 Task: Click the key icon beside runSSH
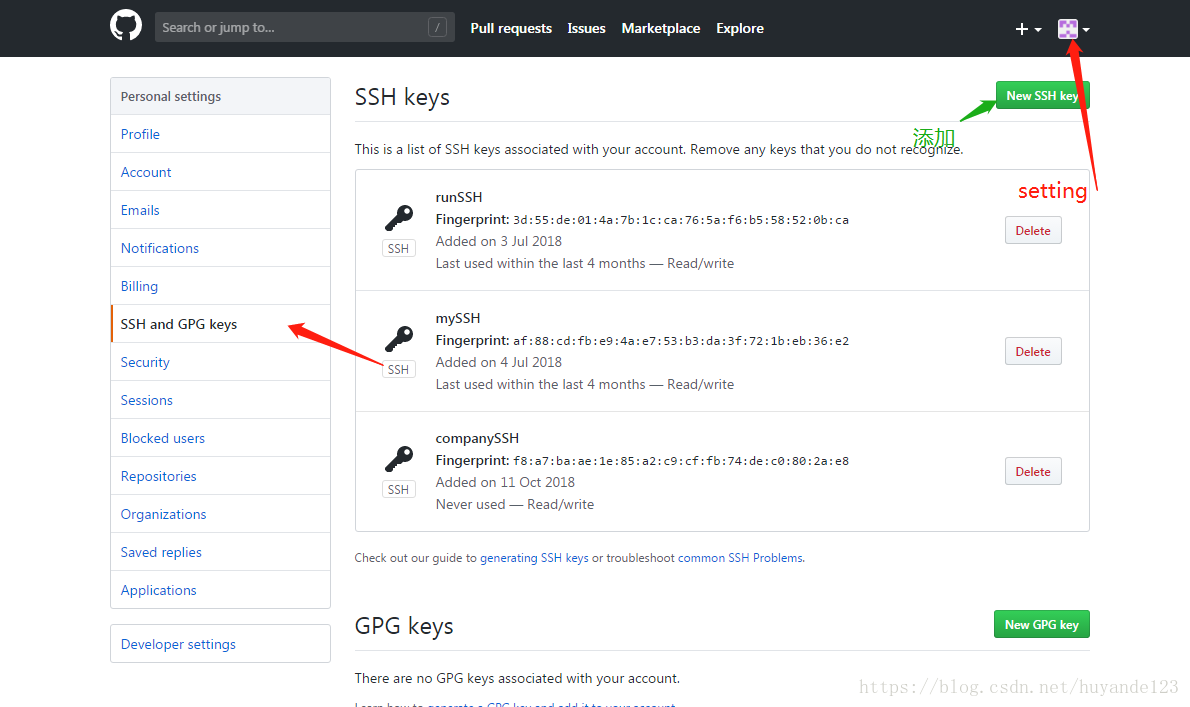399,218
